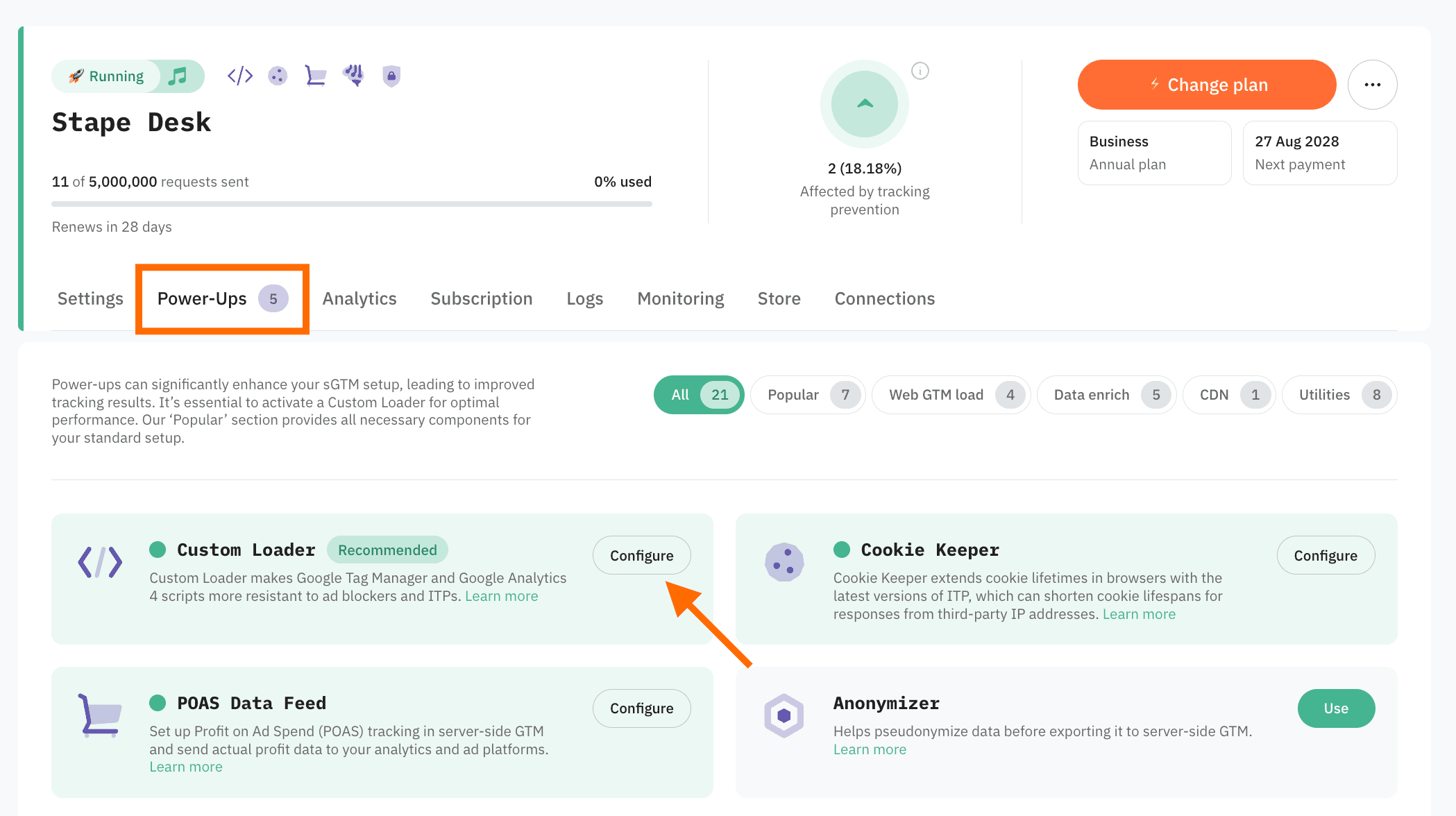Click the requests usage progress bar

tap(351, 204)
